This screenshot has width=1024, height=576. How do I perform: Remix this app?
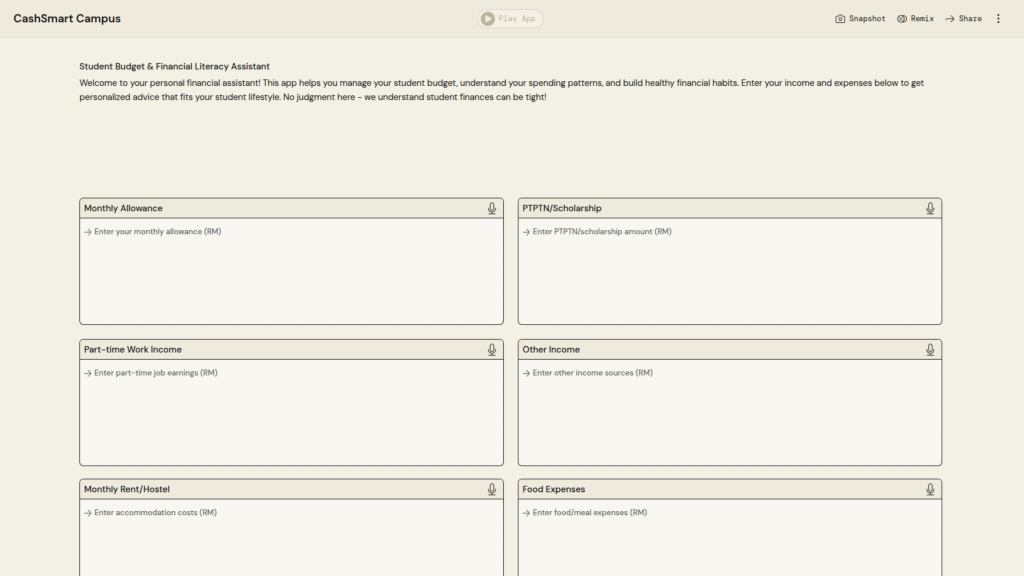coord(915,19)
